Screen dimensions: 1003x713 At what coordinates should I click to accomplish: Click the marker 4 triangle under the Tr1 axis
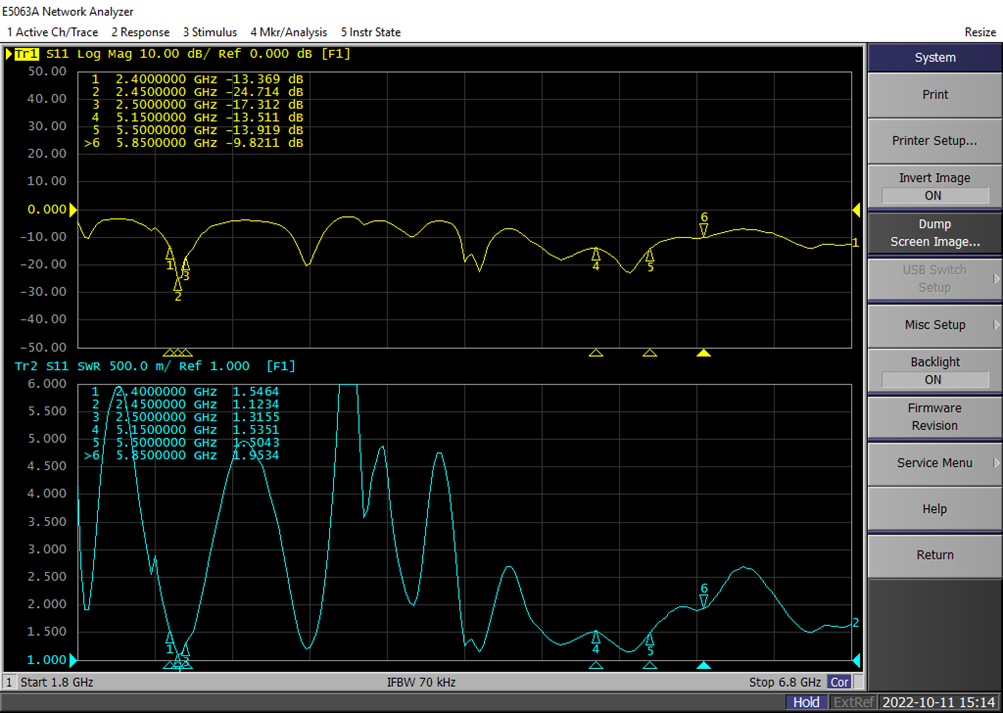tap(596, 353)
